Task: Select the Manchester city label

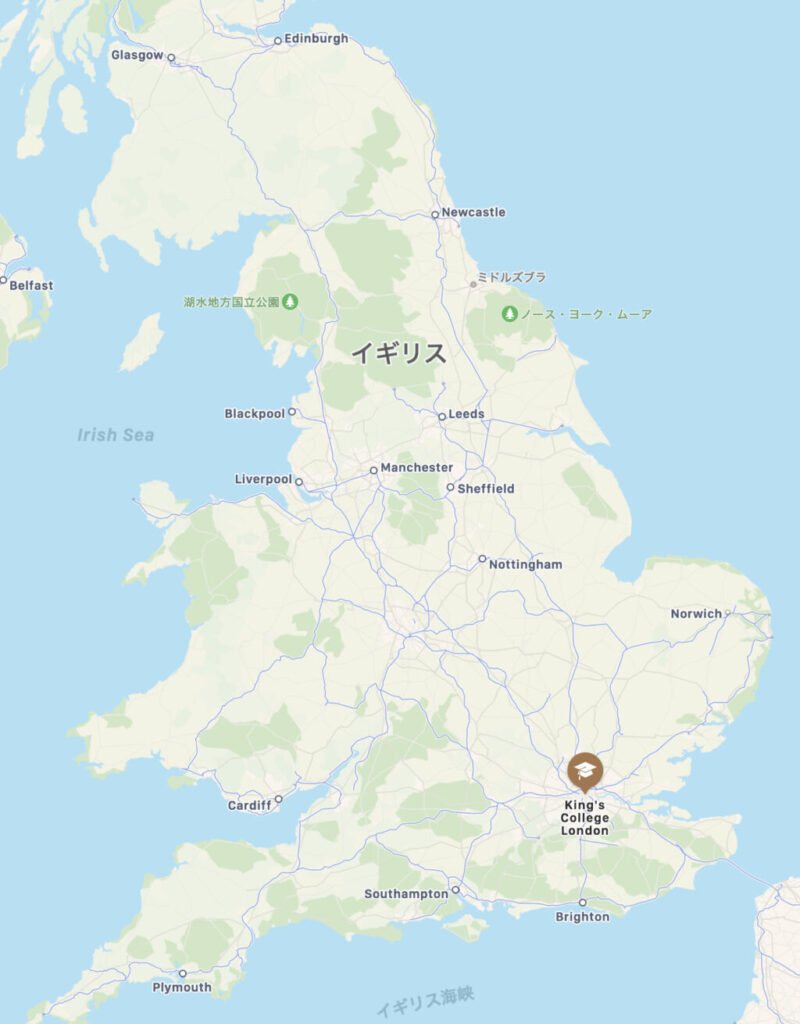Action: click(x=417, y=468)
